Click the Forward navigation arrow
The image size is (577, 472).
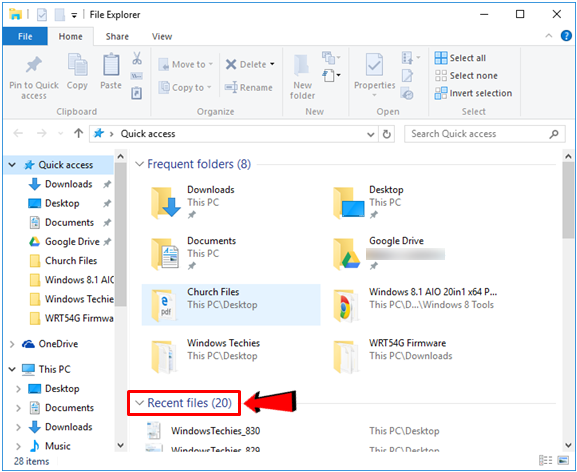coord(42,133)
